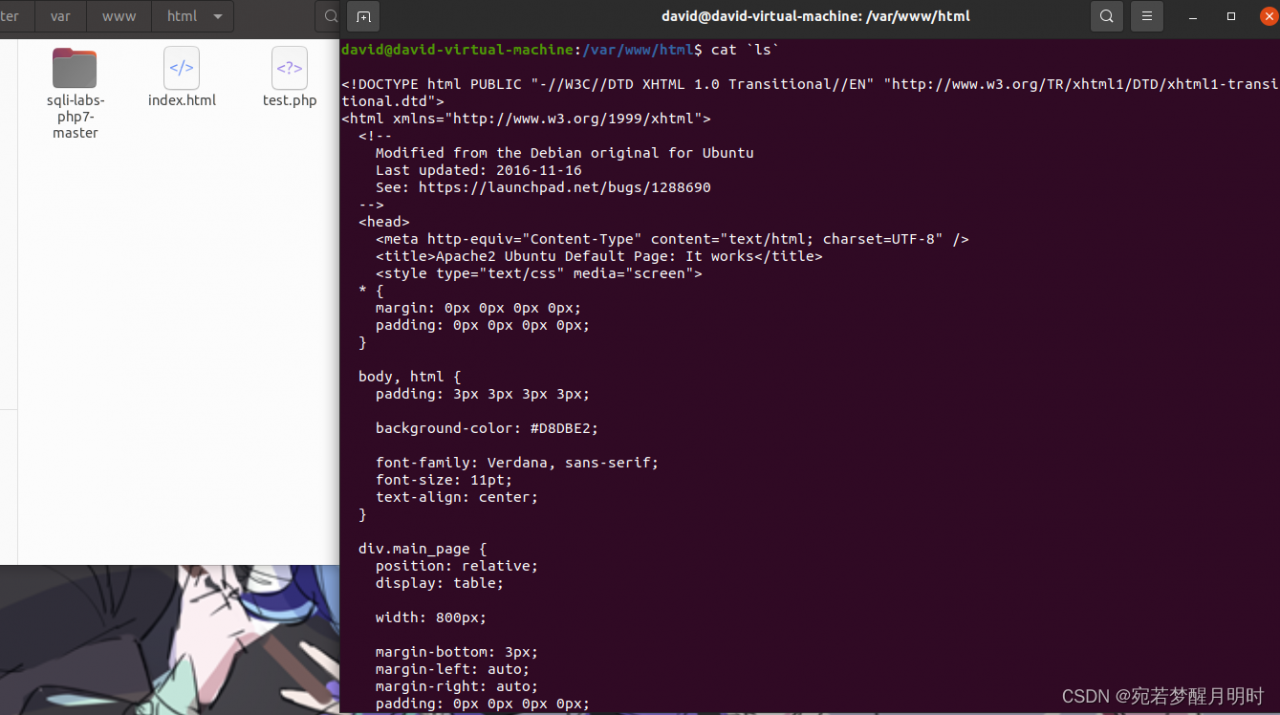The image size is (1280, 715).
Task: Click the 'cat `ls`' command text
Action: [745, 50]
